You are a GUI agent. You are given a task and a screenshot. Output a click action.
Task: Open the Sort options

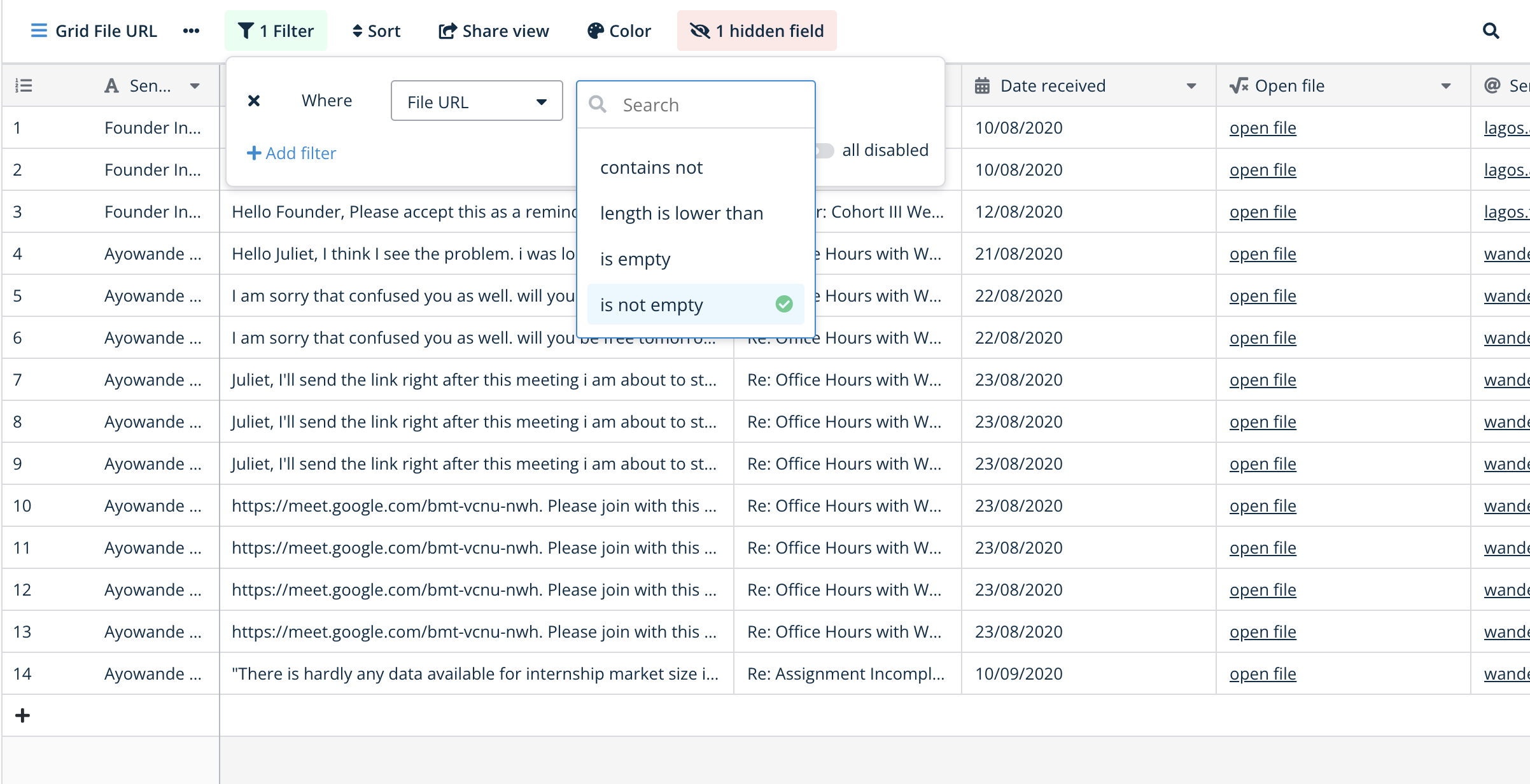click(x=376, y=31)
